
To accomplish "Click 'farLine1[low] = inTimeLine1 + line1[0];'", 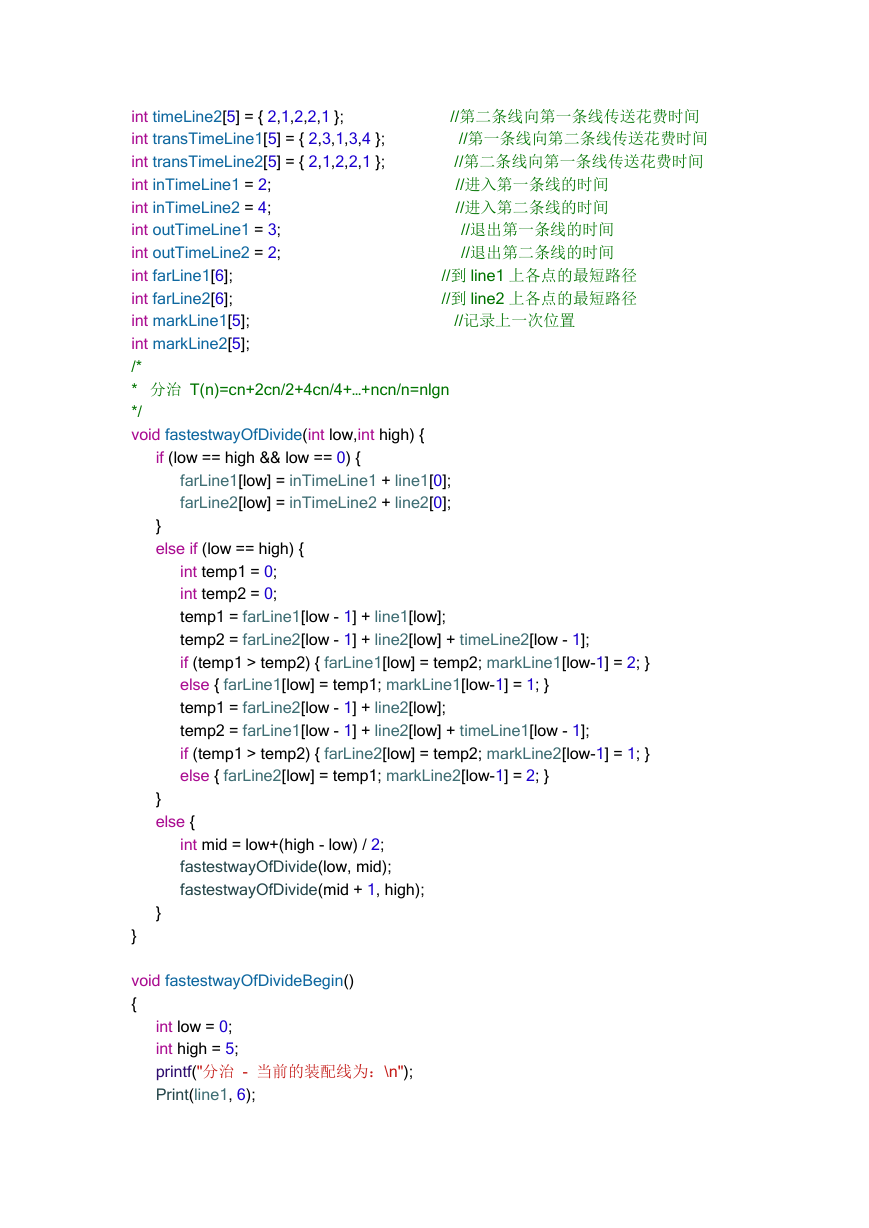I will click(315, 481).
